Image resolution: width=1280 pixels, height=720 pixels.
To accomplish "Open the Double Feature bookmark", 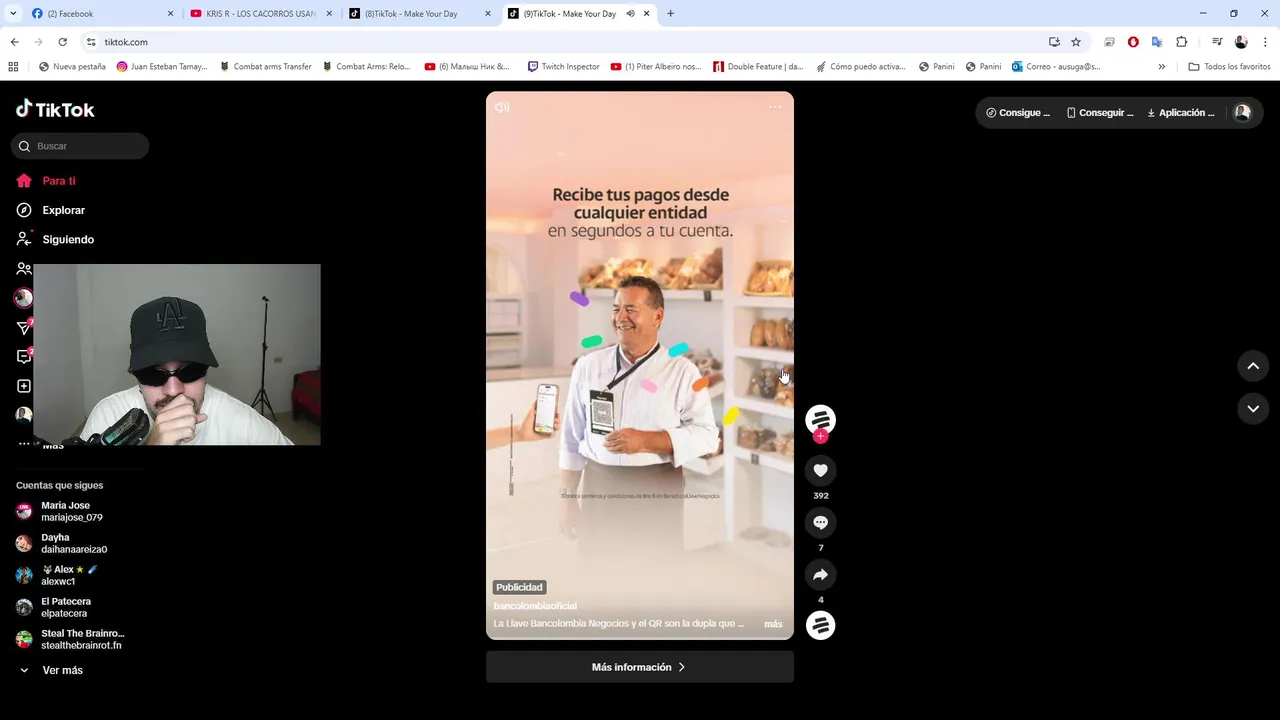I will click(758, 67).
